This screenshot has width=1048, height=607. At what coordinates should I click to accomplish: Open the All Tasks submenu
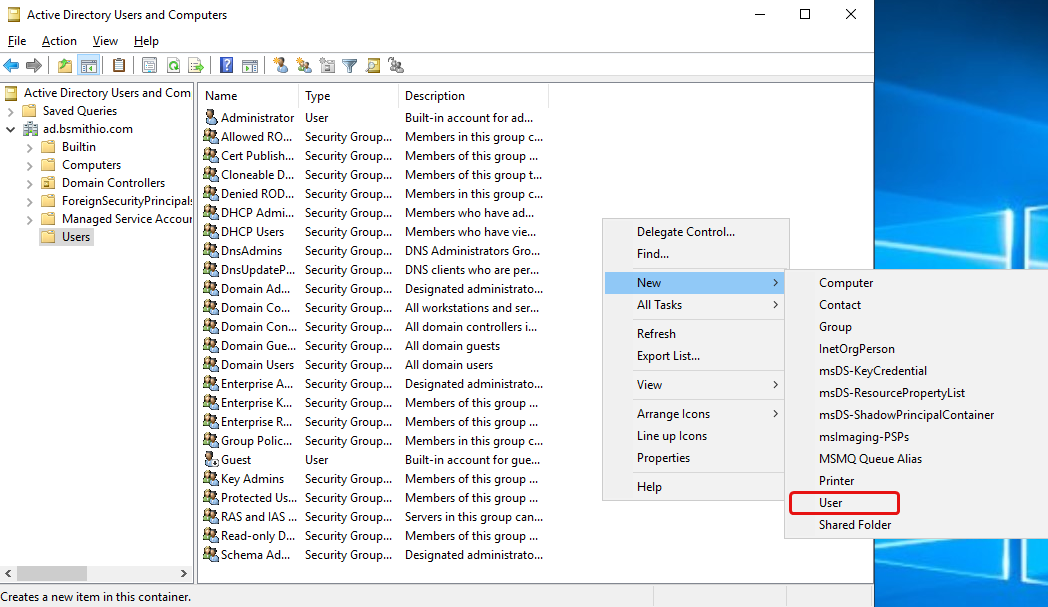(x=694, y=305)
